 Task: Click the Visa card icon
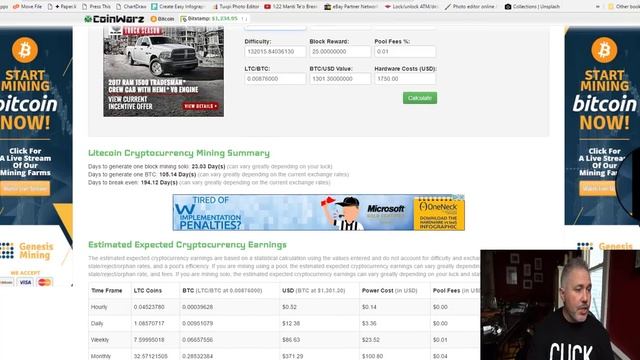click(25, 282)
